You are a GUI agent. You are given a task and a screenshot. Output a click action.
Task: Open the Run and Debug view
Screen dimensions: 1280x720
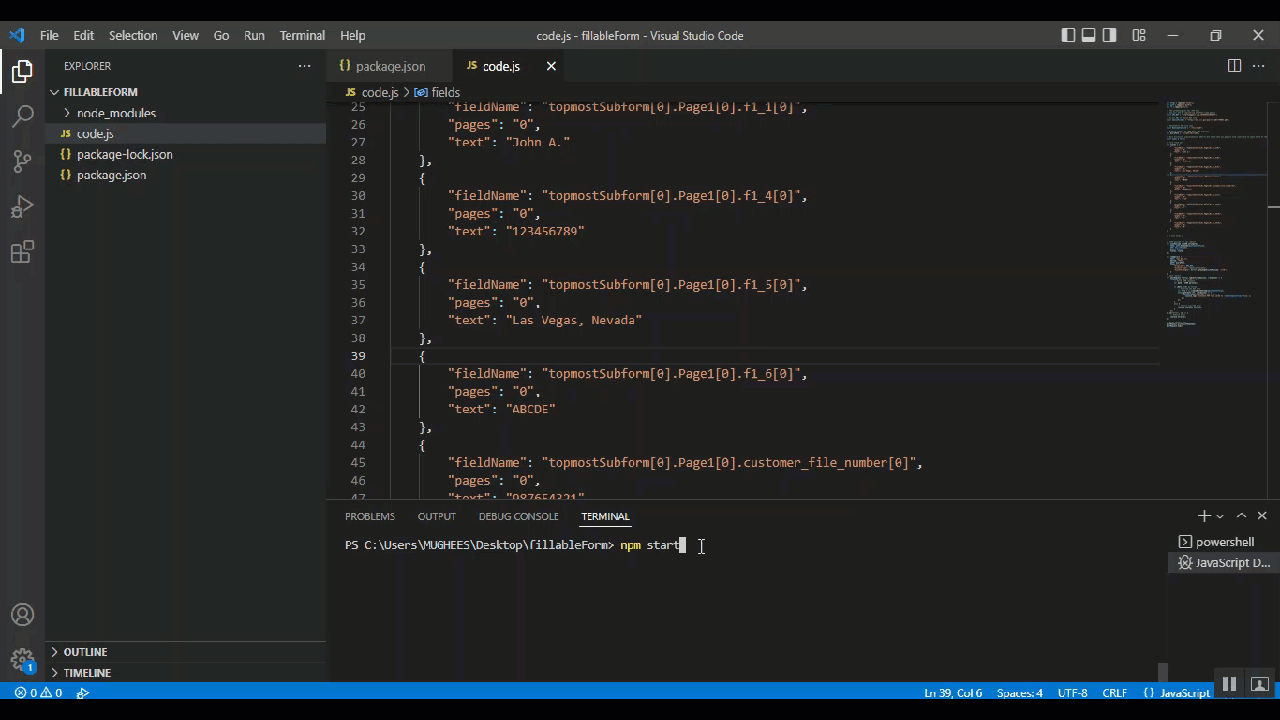pos(22,207)
